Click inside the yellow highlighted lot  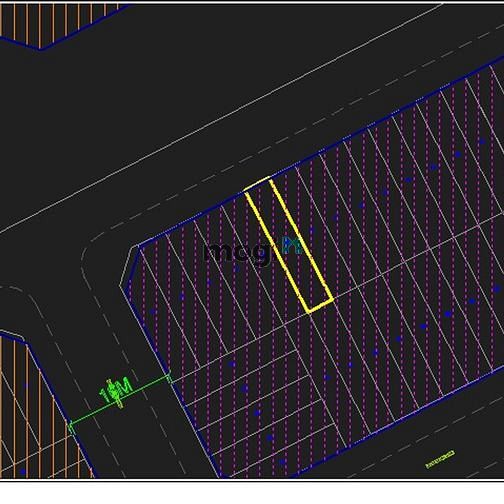289,245
